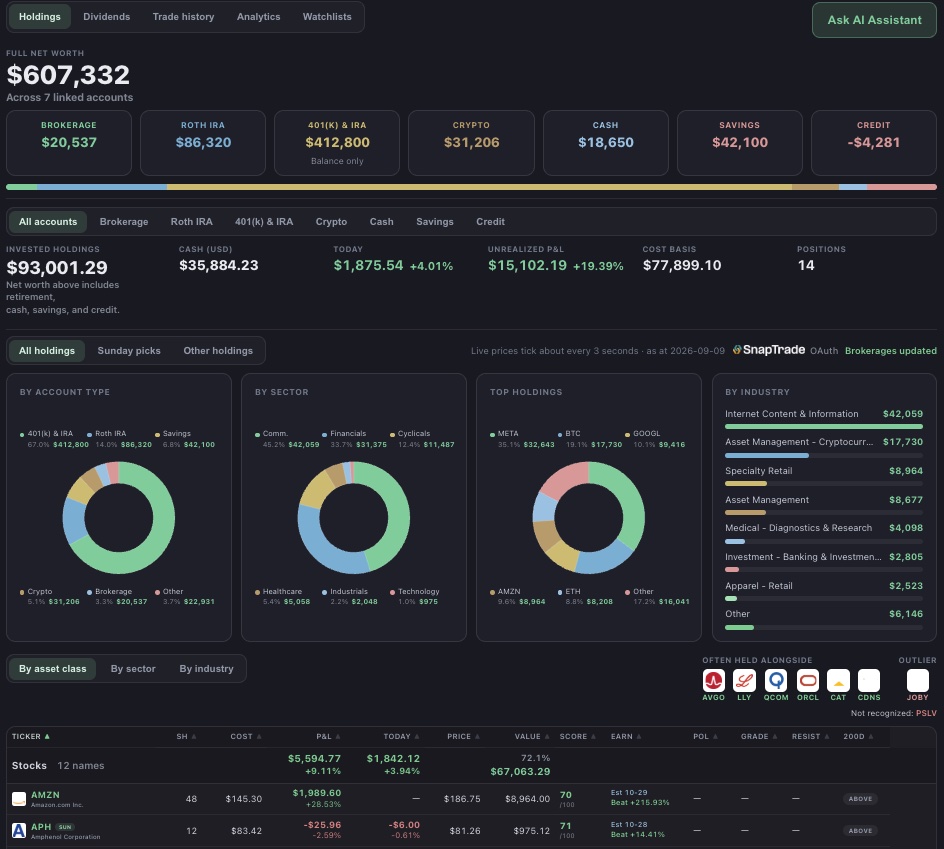This screenshot has width=944, height=849.
Task: Sort table by Earn column
Action: coord(626,736)
